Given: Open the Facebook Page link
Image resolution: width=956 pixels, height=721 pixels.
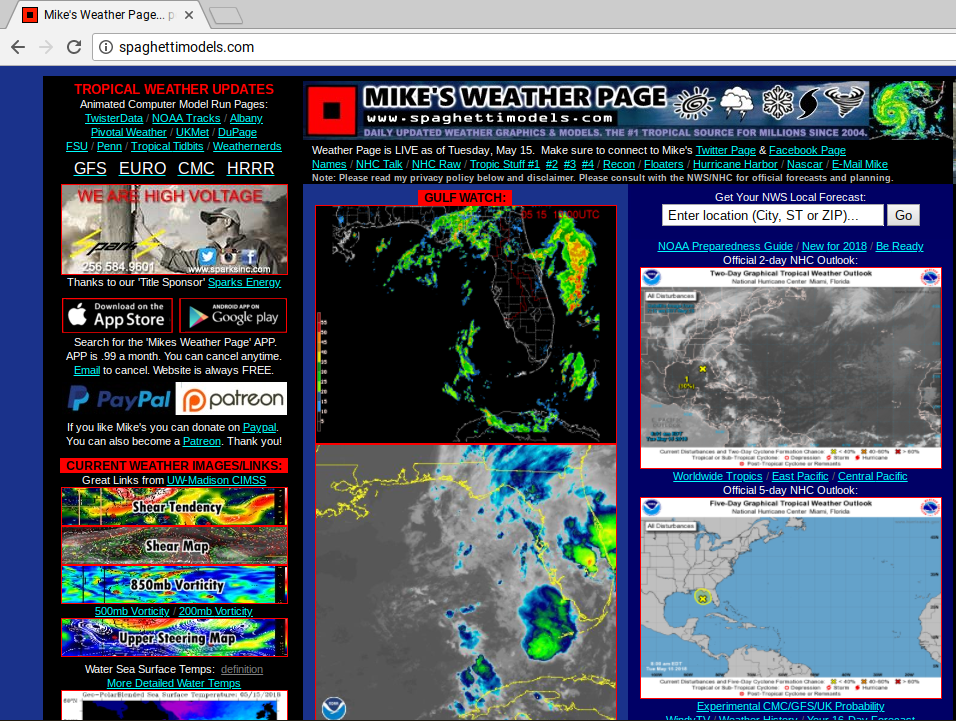Looking at the screenshot, I should click(x=807, y=150).
